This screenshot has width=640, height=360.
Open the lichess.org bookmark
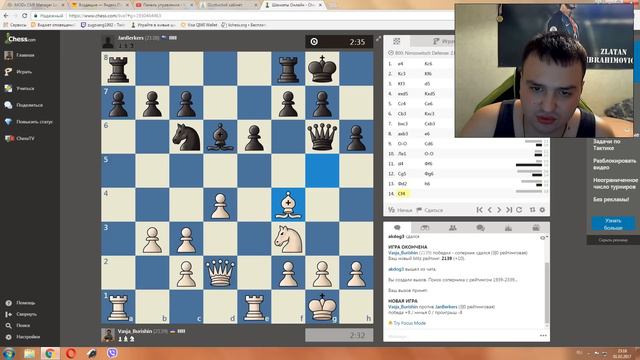[244, 25]
